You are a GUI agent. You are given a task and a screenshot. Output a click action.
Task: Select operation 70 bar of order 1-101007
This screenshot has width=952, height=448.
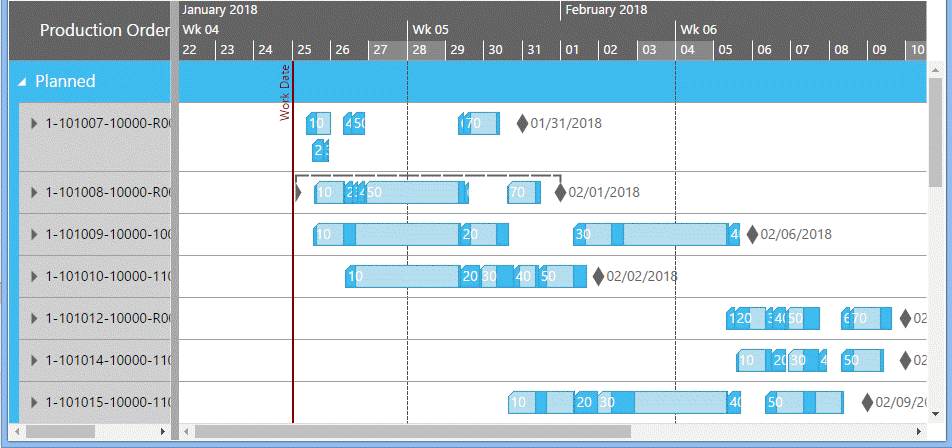click(482, 123)
